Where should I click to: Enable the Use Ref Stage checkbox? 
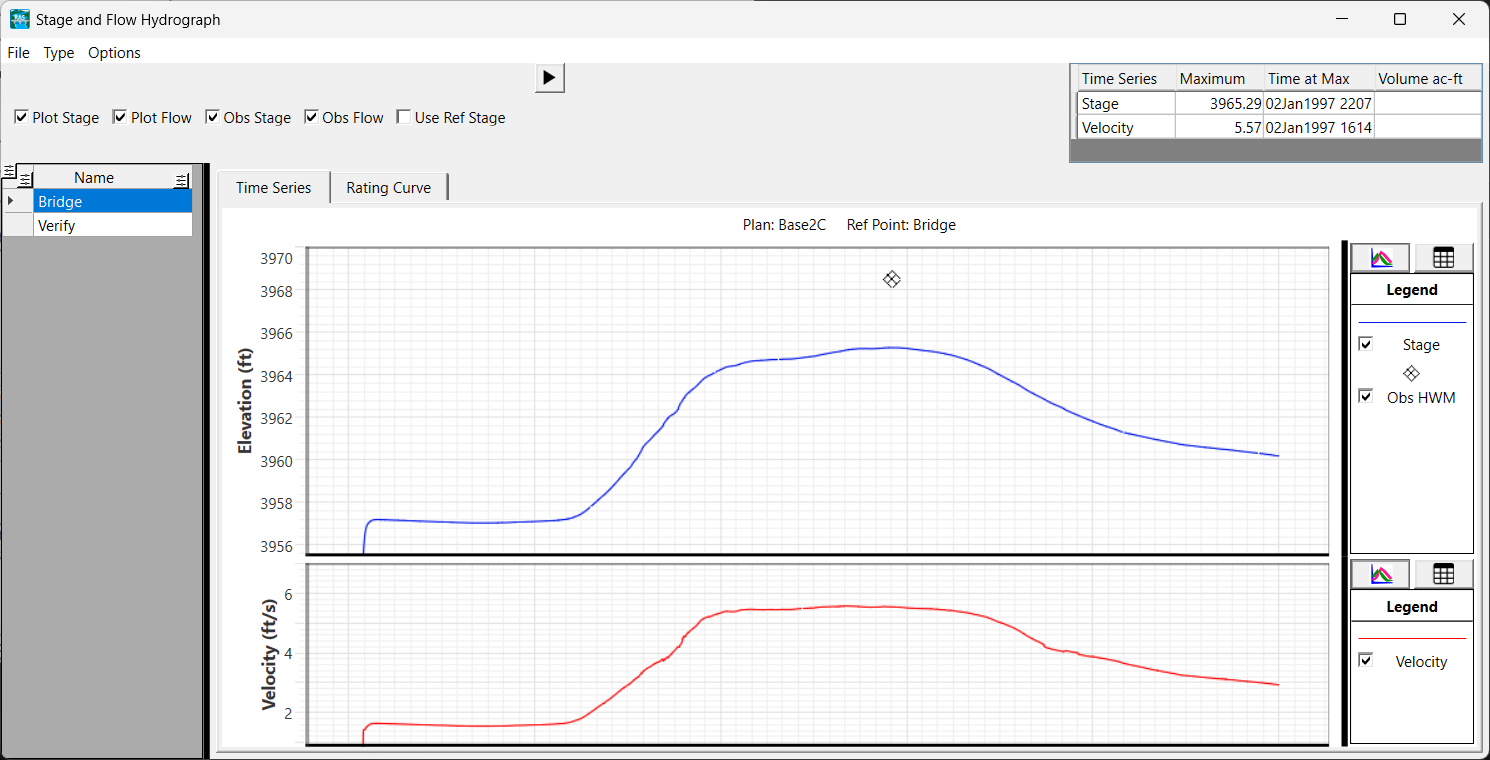pyautogui.click(x=404, y=118)
